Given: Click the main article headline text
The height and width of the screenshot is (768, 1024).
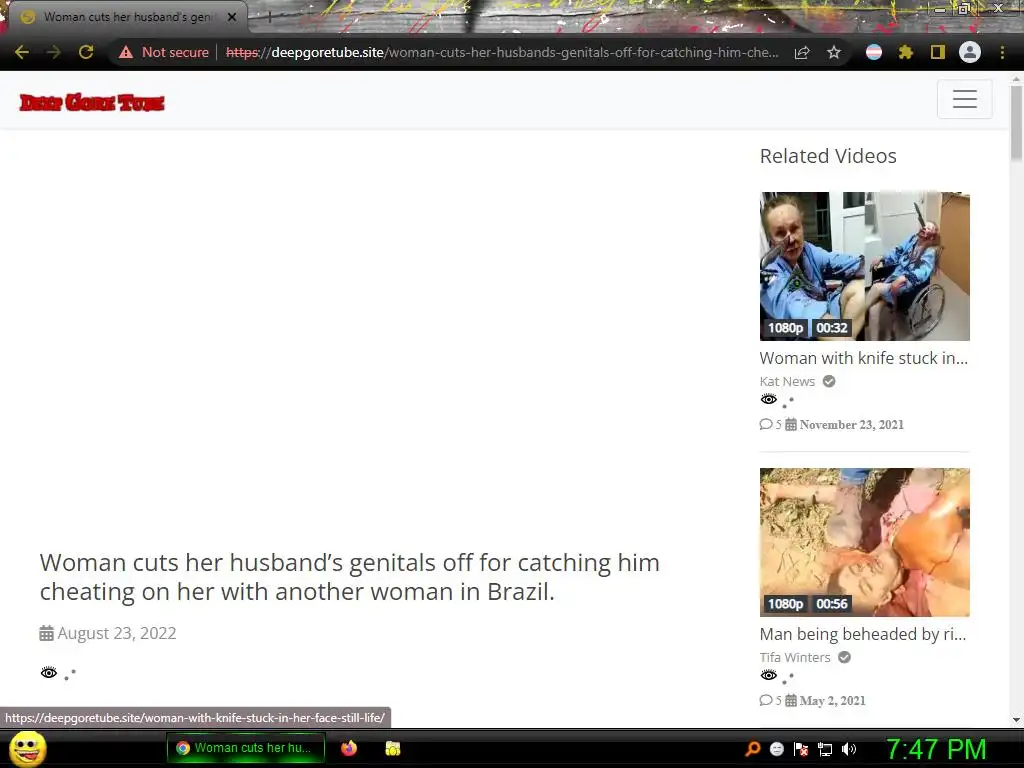Looking at the screenshot, I should pos(349,577).
